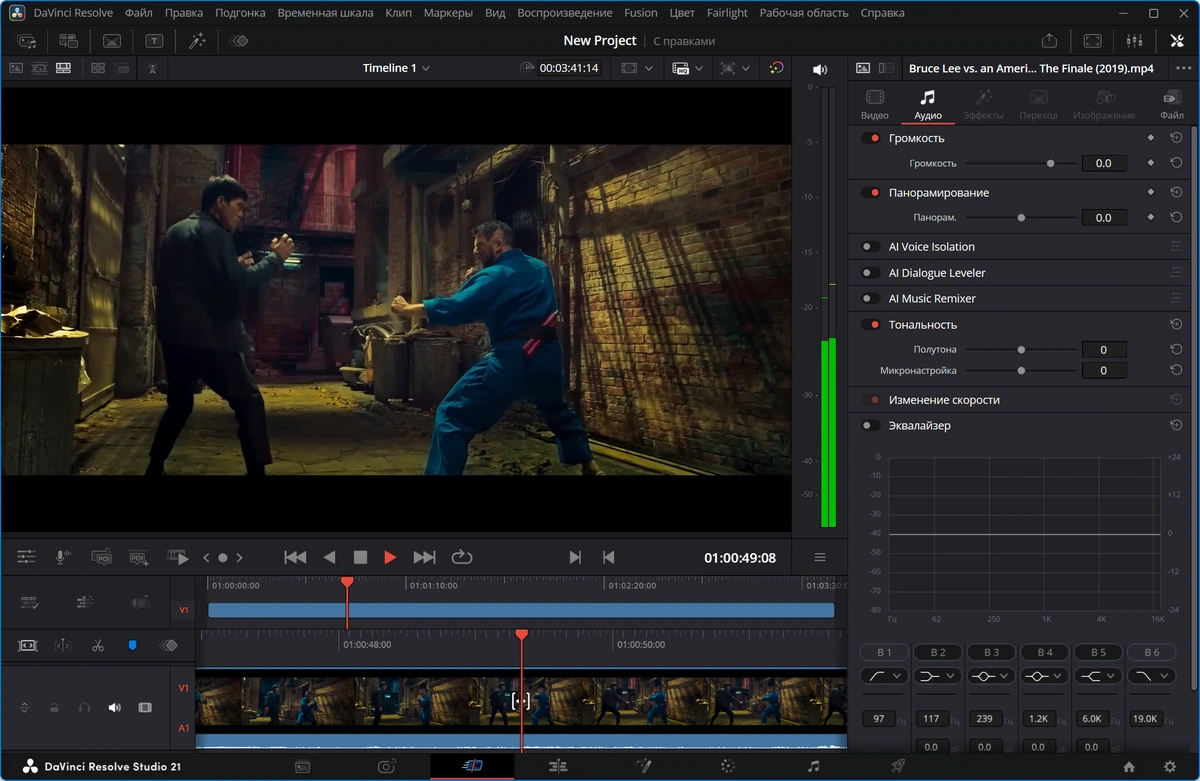The height and width of the screenshot is (781, 1200).
Task: Open the Transitions panel icon
Action: pyautogui.click(x=112, y=41)
